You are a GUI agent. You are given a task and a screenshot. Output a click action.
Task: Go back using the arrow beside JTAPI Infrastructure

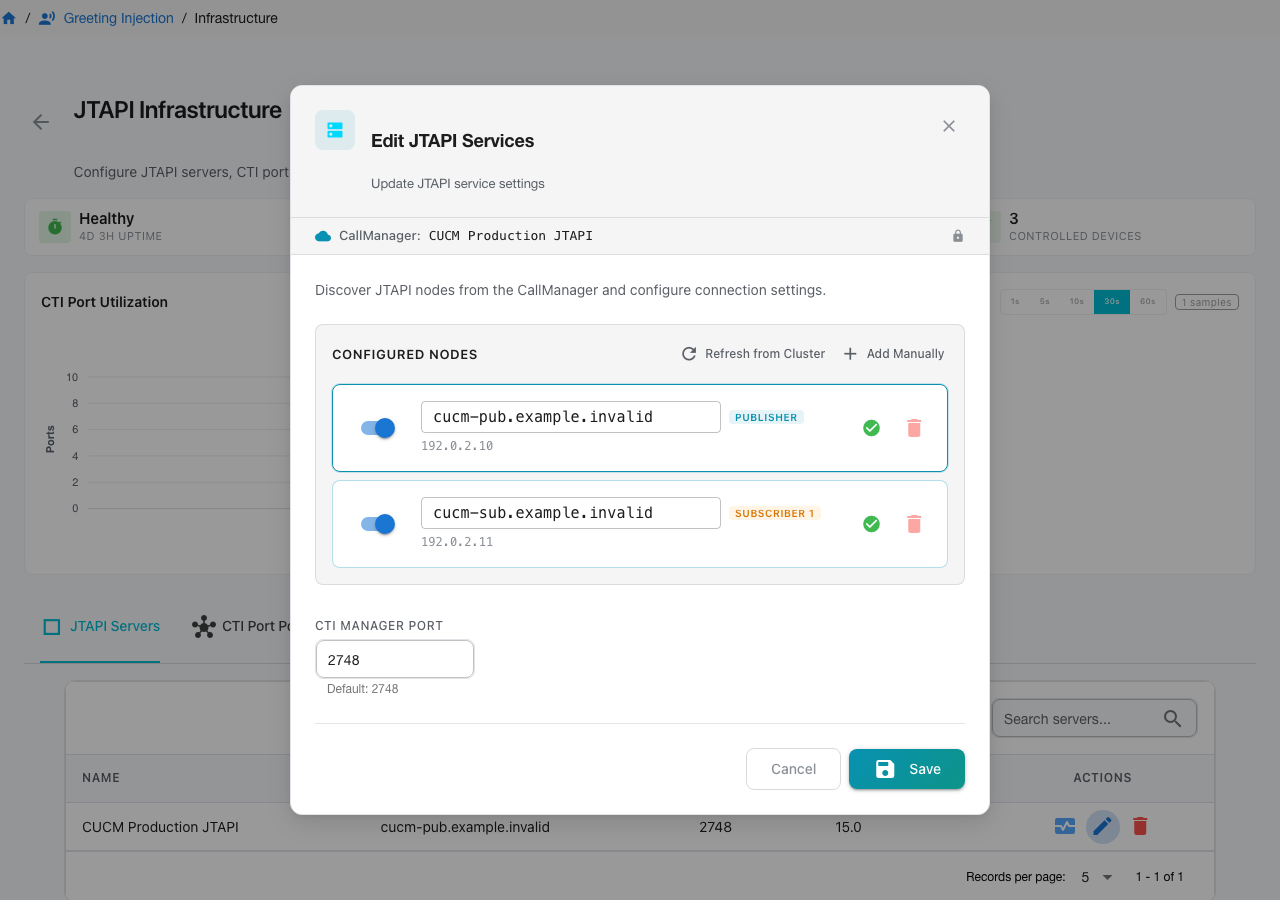click(41, 122)
